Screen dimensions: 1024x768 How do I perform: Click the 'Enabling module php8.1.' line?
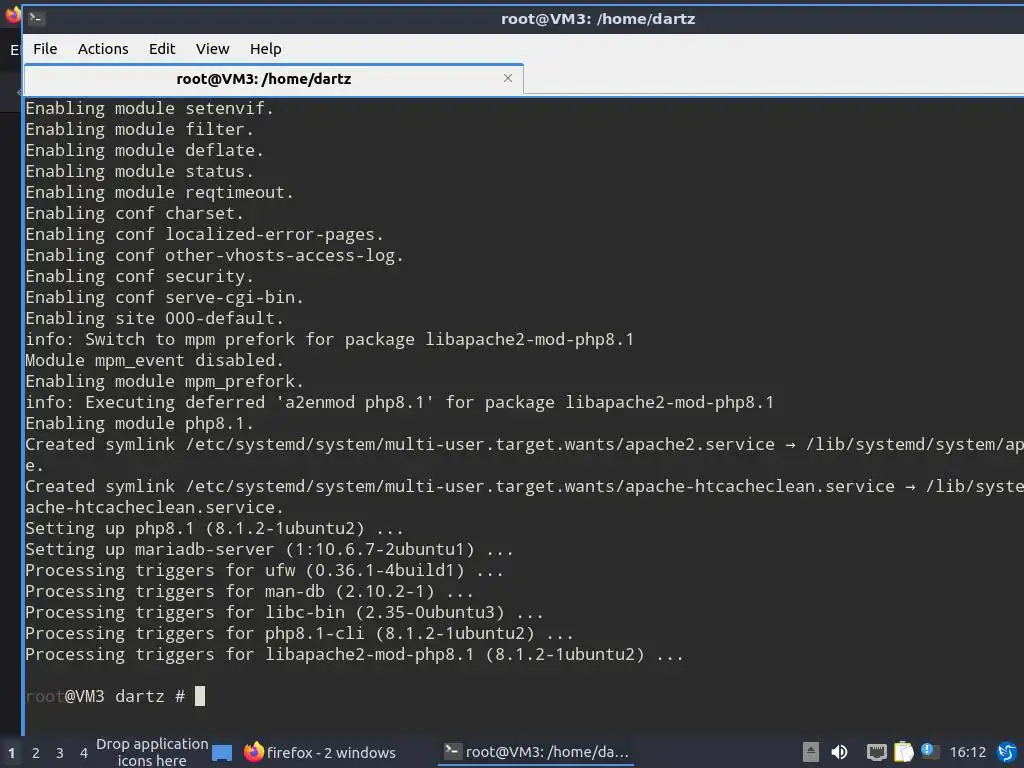pyautogui.click(x=139, y=423)
